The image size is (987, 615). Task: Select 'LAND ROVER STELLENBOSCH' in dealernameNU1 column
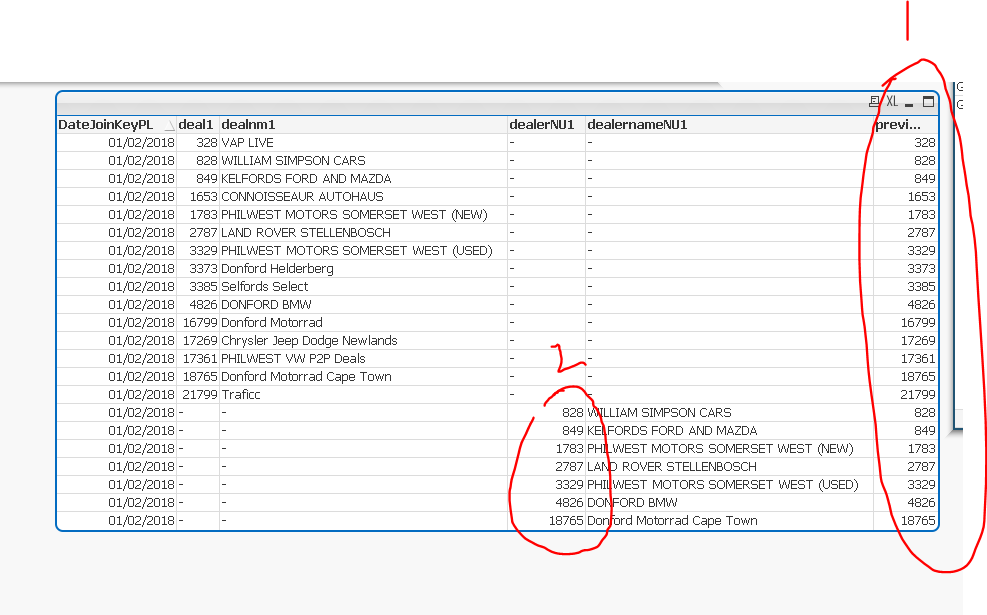pyautogui.click(x=672, y=467)
